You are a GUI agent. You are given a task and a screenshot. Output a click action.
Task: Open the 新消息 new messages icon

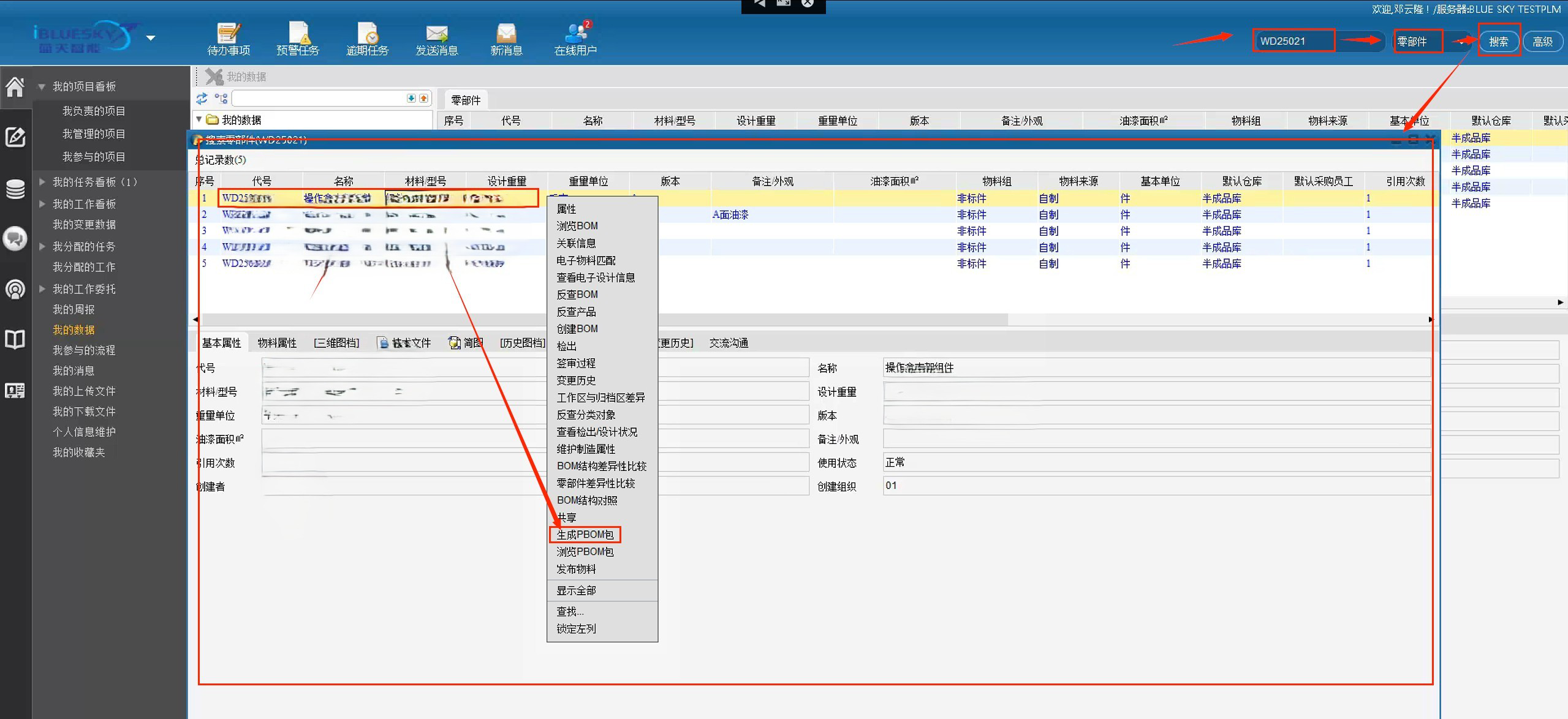[506, 34]
